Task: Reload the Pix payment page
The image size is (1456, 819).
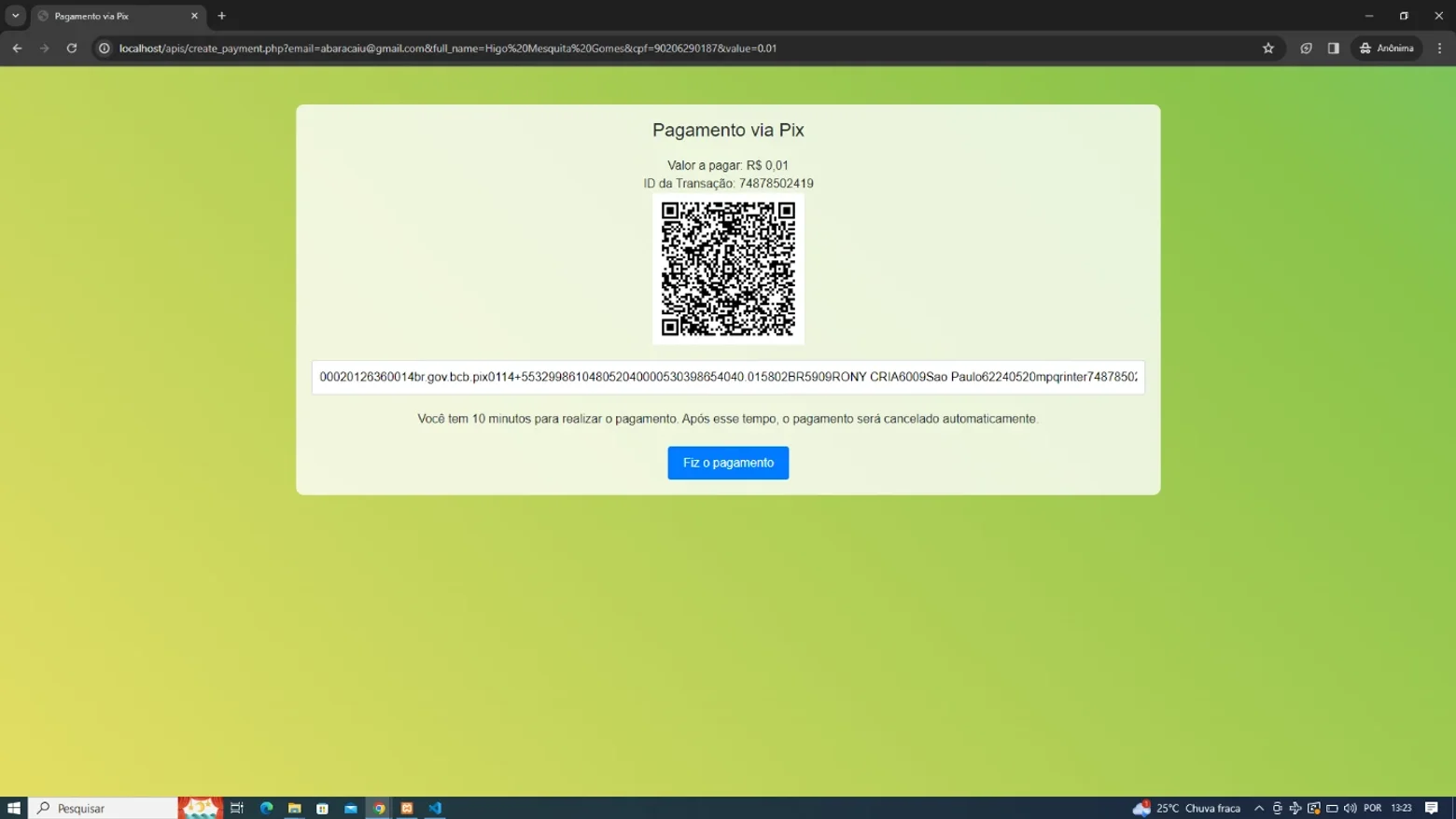Action: click(x=71, y=49)
